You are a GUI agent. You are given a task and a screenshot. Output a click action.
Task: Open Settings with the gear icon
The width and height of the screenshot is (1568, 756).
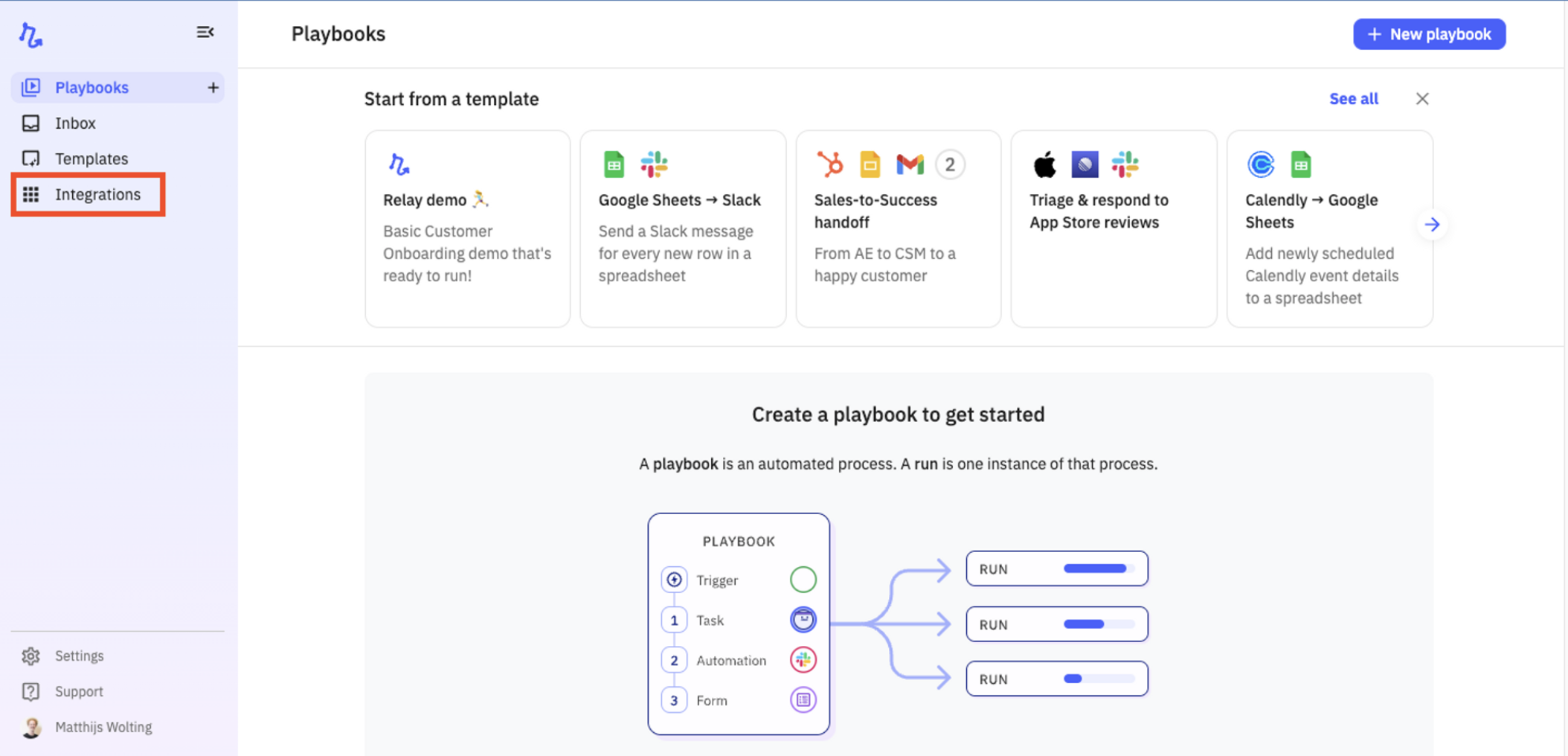tap(30, 656)
